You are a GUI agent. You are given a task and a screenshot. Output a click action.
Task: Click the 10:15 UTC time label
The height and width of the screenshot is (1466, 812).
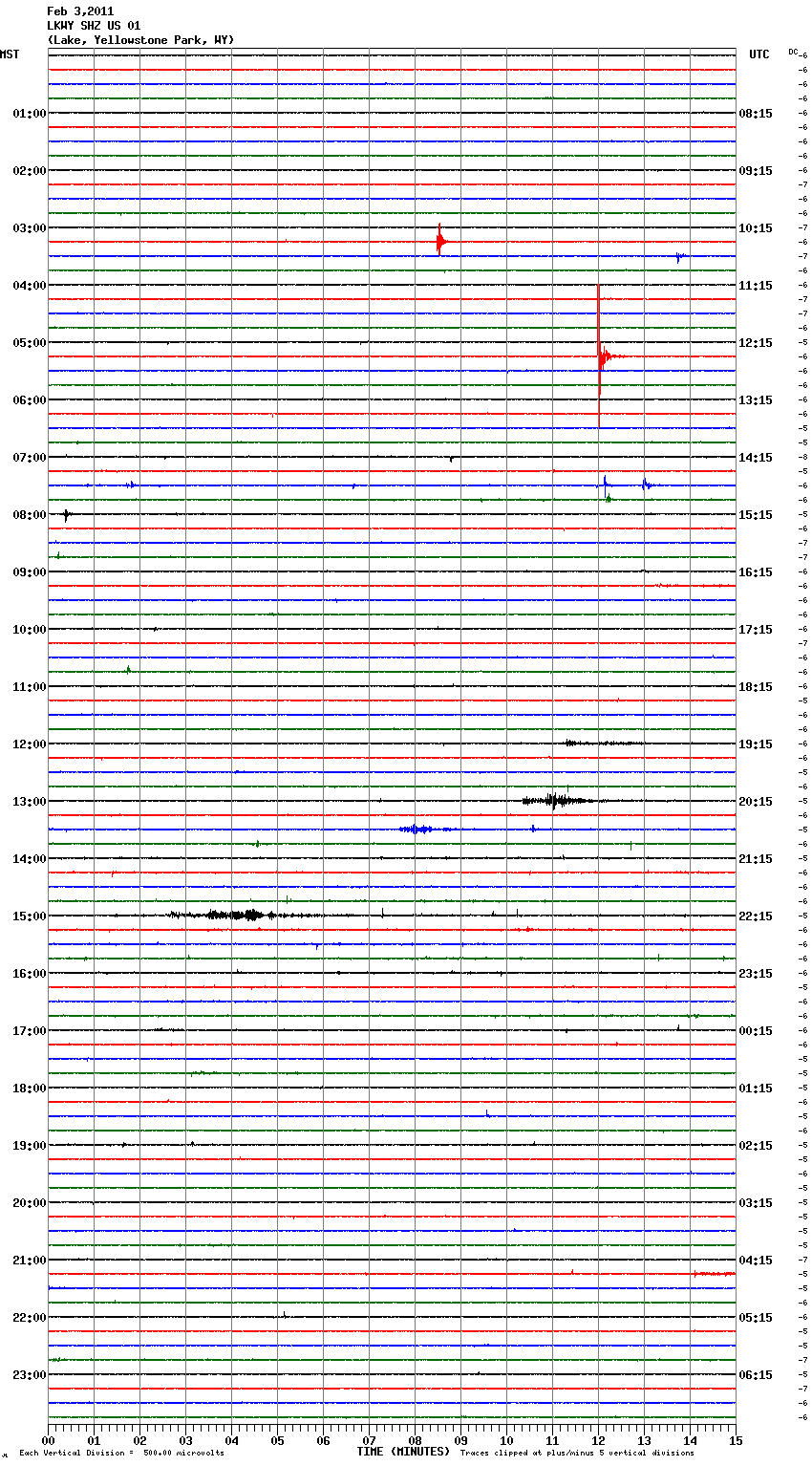point(756,228)
